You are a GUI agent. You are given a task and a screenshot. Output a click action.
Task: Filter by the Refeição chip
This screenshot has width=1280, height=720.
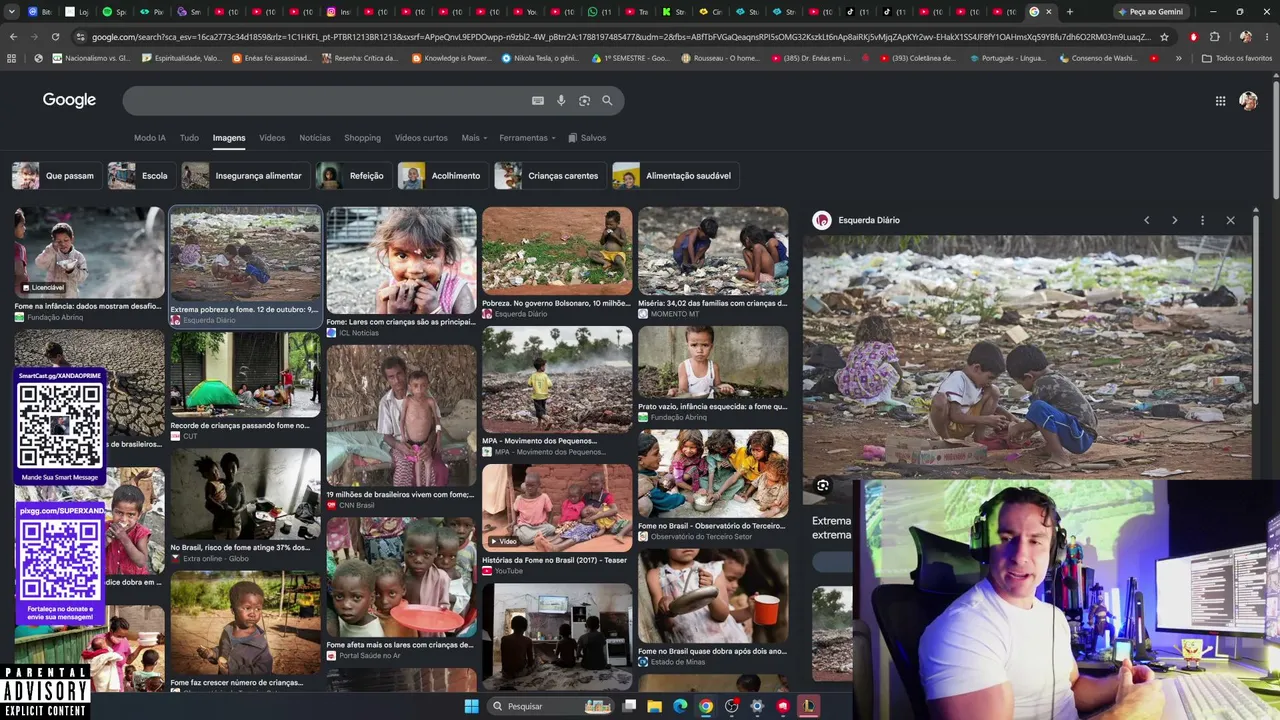352,176
